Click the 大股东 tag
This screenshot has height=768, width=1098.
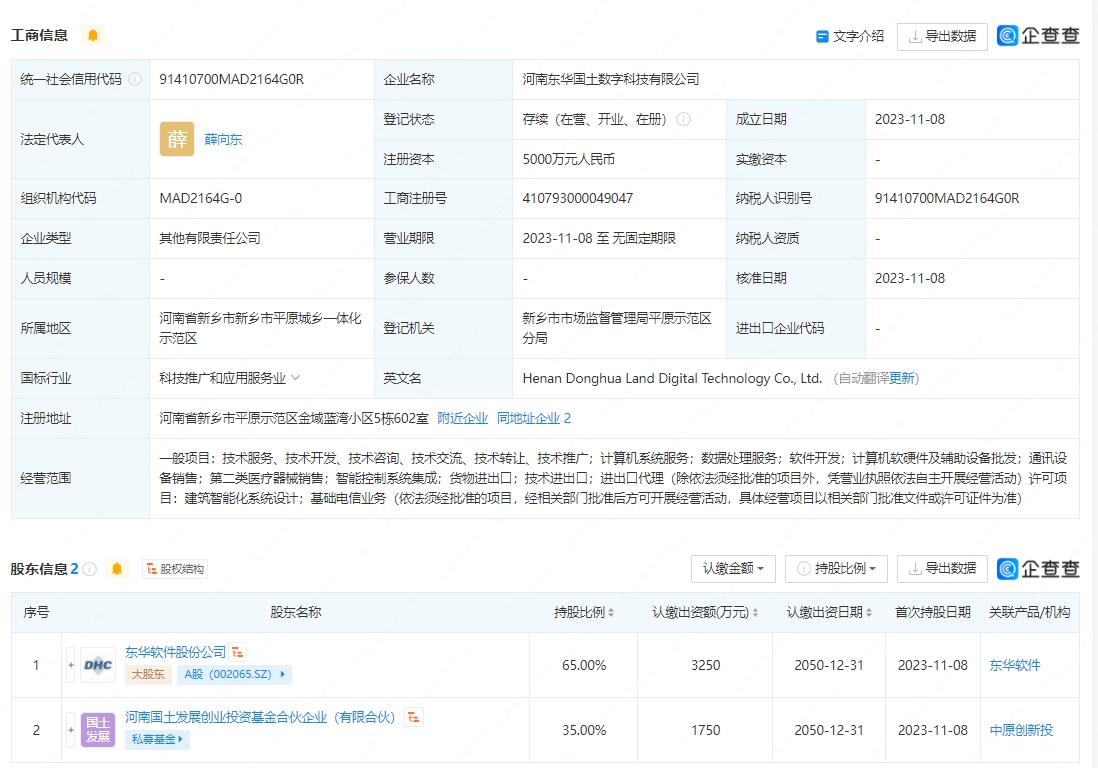(148, 674)
